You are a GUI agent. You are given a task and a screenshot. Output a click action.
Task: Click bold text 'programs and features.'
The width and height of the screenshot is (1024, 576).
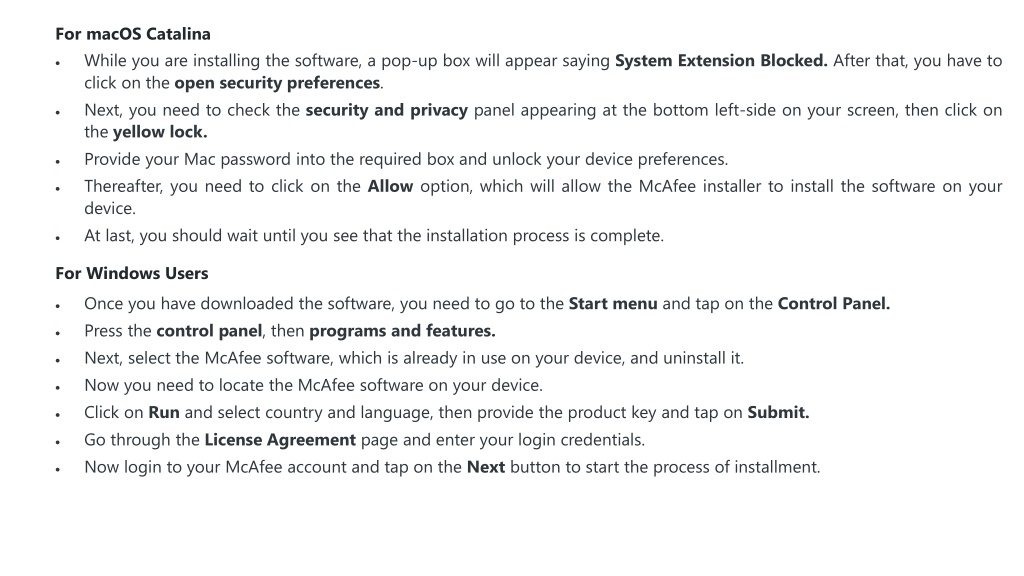(402, 331)
